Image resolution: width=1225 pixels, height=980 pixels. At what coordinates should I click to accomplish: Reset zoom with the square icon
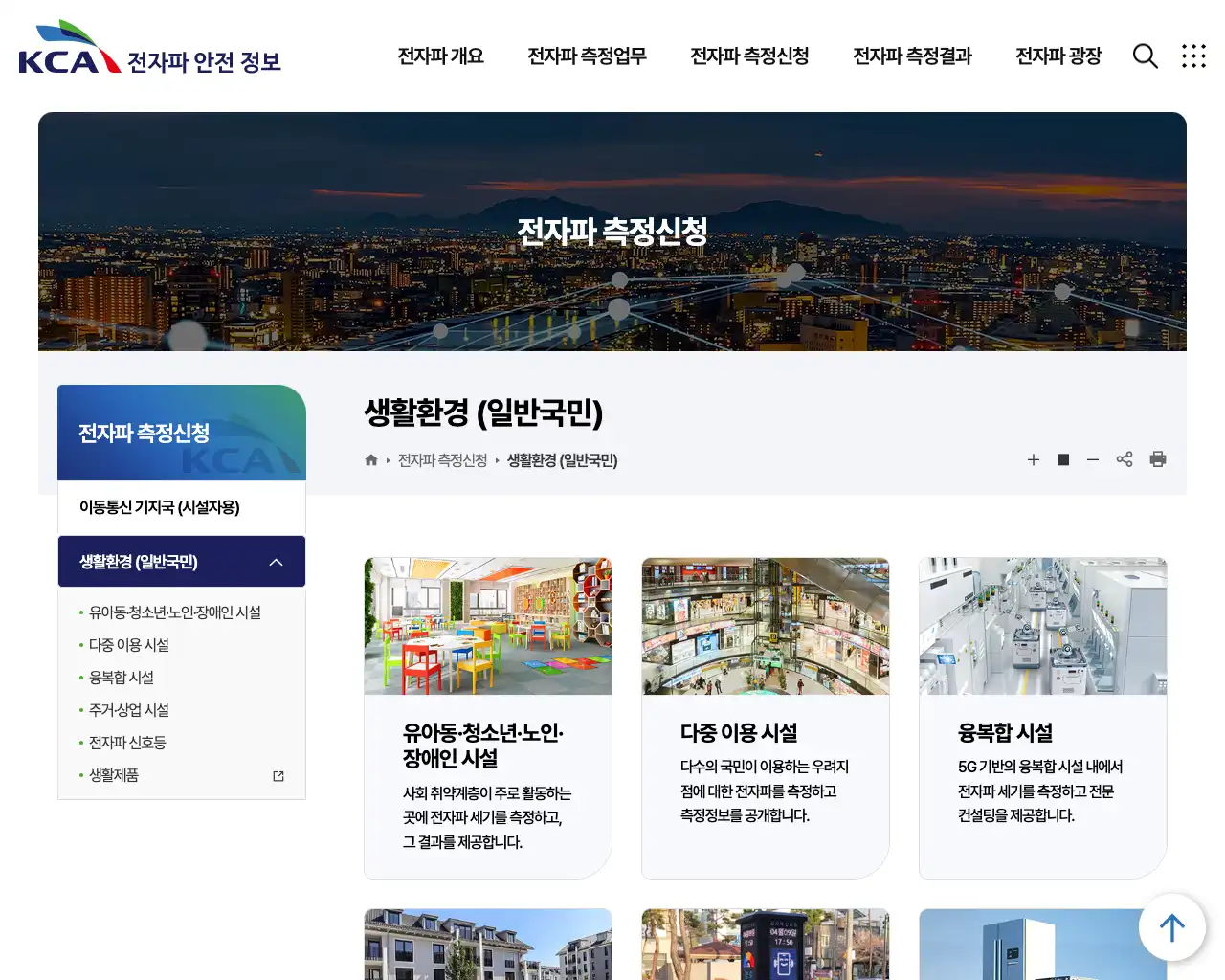1063,460
